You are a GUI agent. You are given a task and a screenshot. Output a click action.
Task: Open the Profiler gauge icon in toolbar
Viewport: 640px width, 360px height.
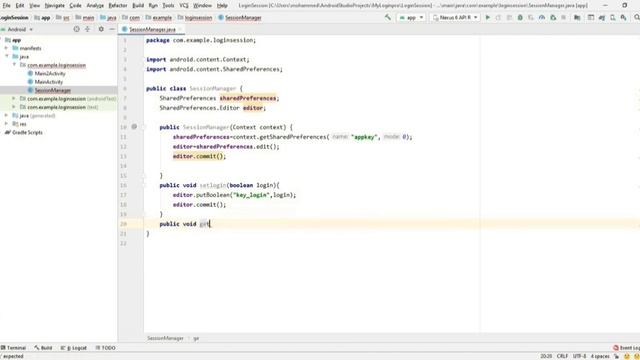(542, 18)
